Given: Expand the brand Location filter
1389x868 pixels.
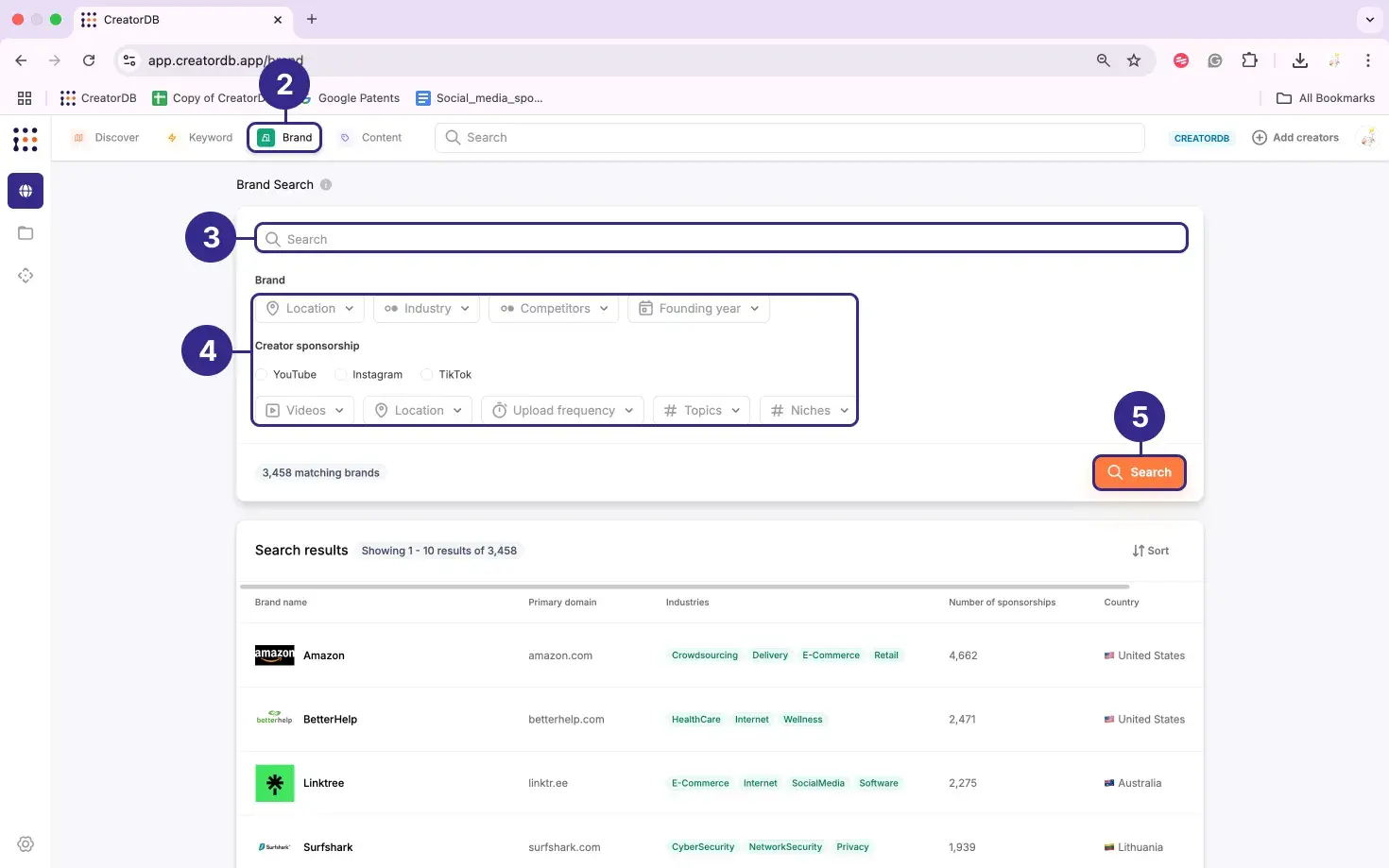Looking at the screenshot, I should pyautogui.click(x=310, y=309).
